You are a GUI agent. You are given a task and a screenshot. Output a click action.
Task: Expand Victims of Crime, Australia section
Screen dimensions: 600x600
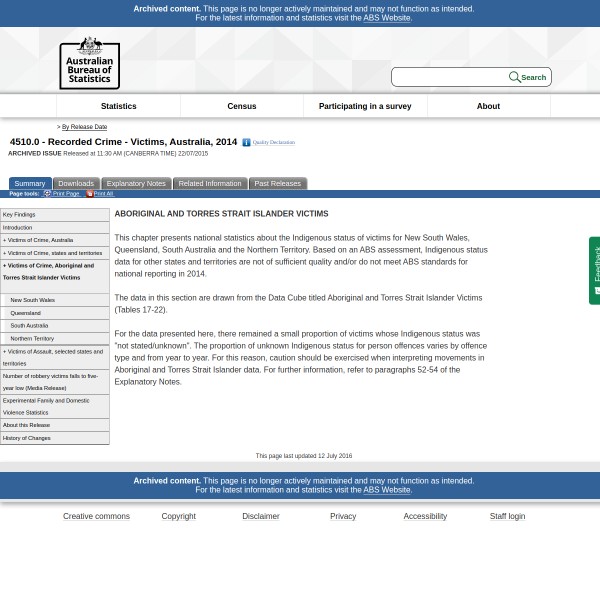tap(39, 240)
